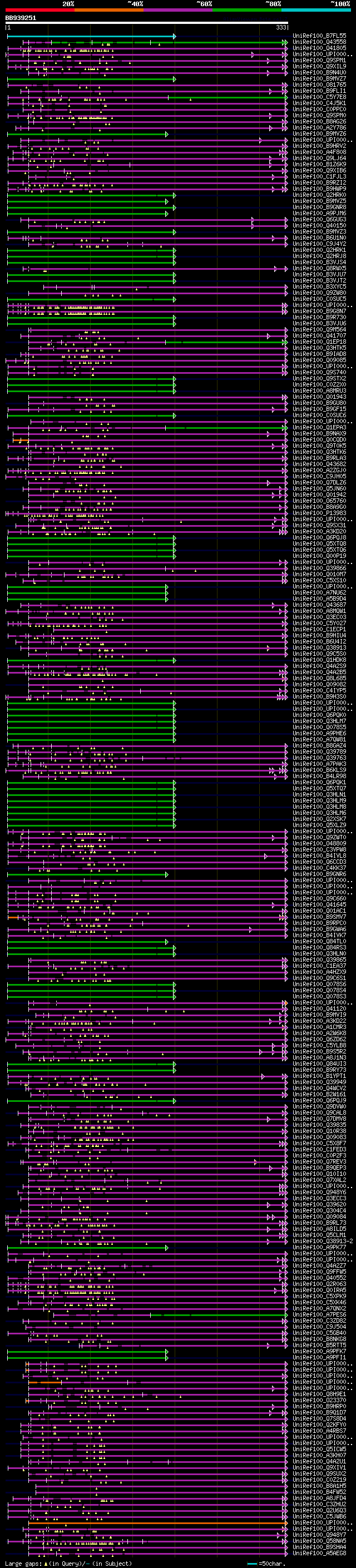Open hit UniRef100_B6U1N0
Viewport: 356px width, 1568px height.
[319, 238]
